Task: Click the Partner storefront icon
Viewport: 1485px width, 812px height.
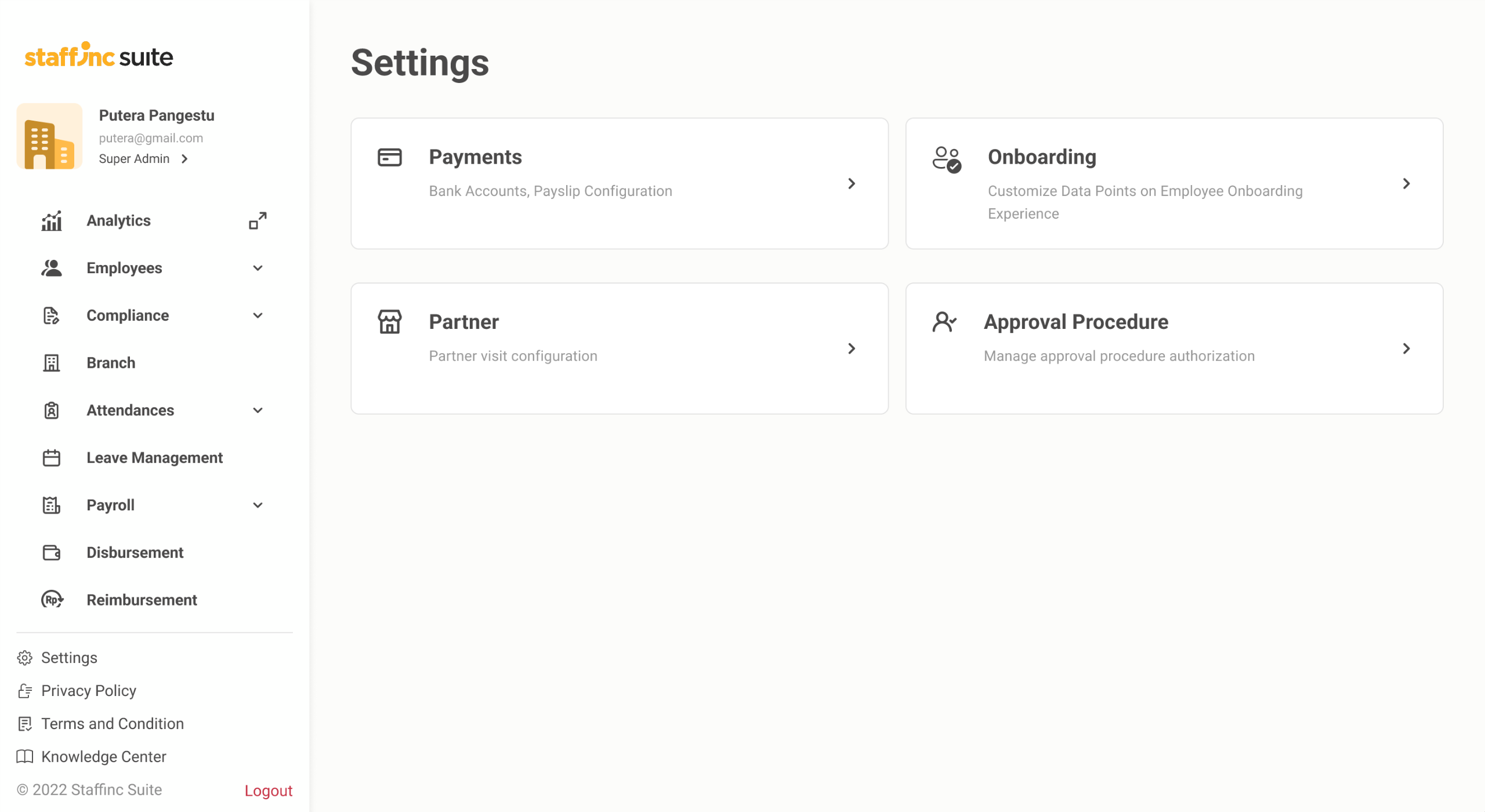Action: click(x=389, y=322)
